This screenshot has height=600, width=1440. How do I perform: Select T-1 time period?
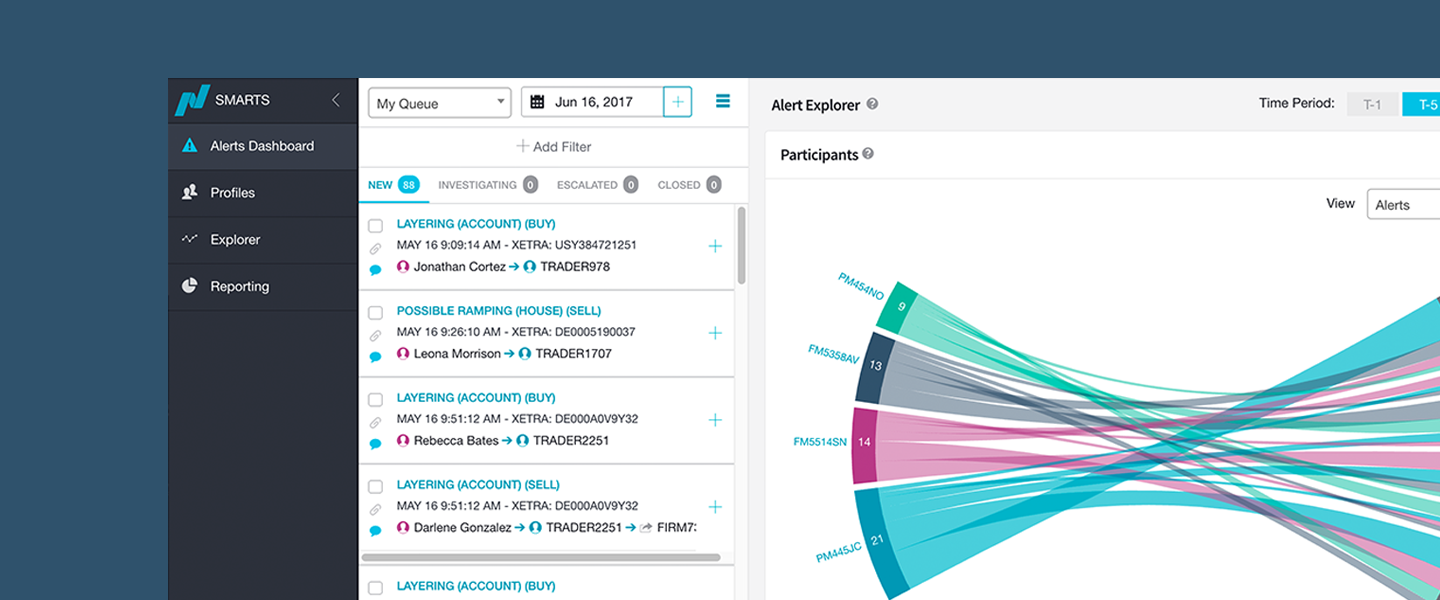tap(1372, 104)
